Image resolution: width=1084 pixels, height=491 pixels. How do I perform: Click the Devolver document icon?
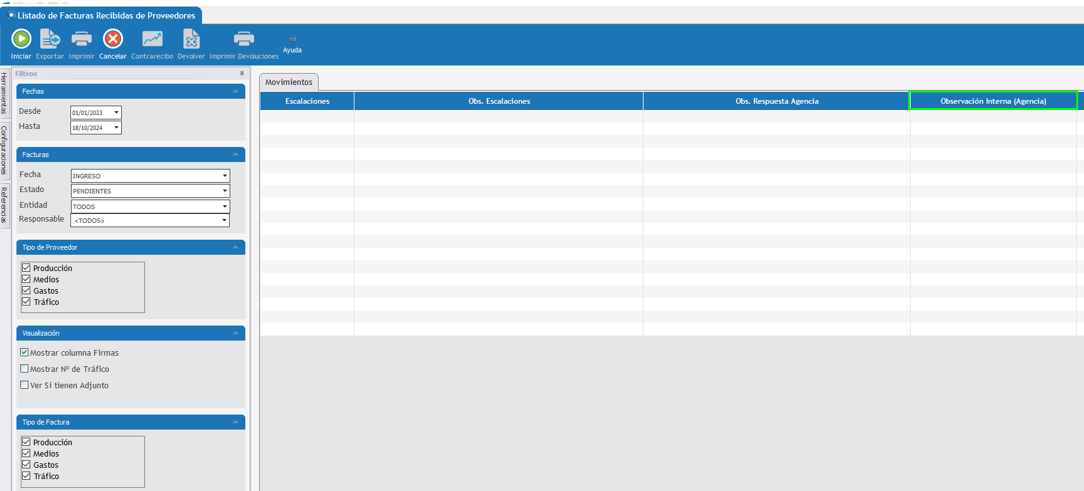(191, 39)
